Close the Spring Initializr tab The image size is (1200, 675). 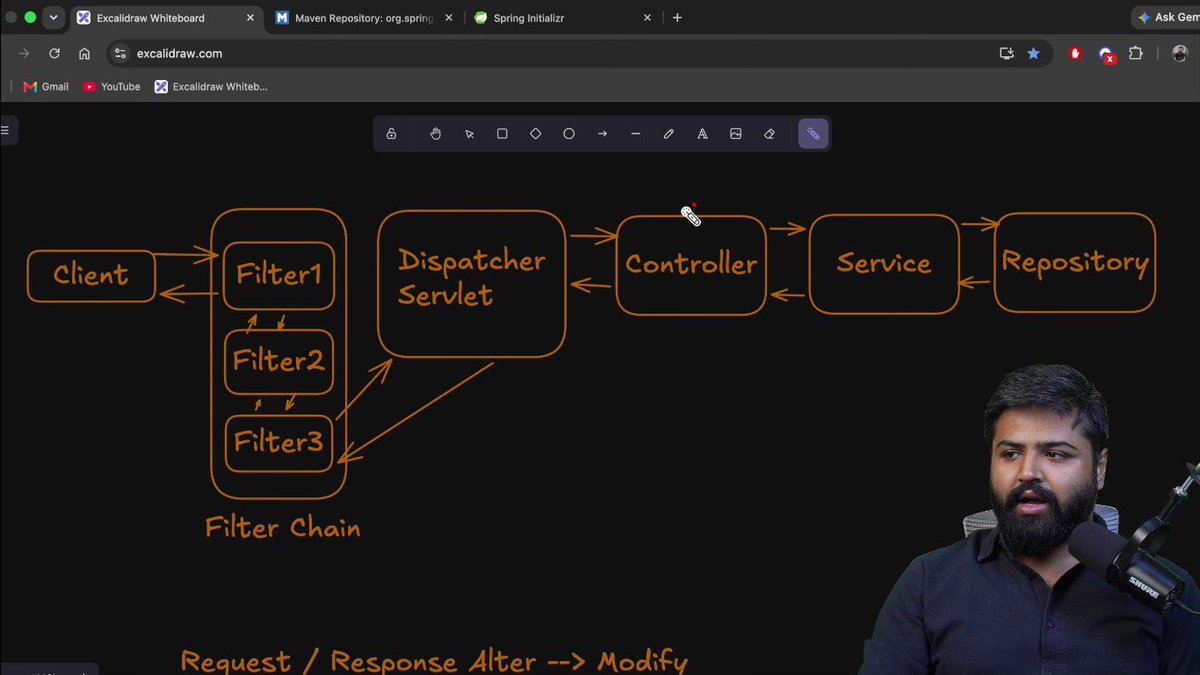tap(647, 18)
